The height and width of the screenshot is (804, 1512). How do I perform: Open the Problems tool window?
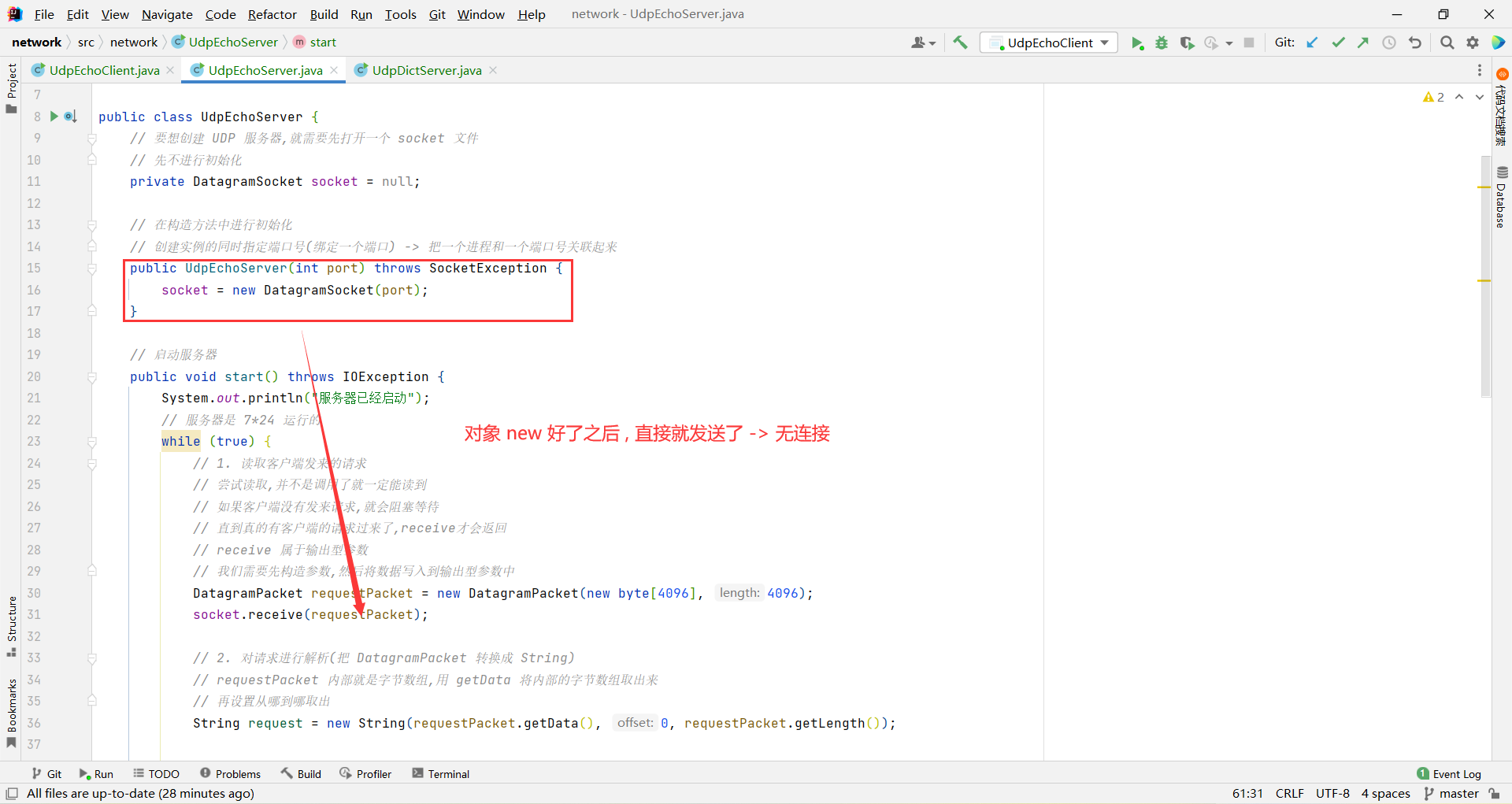(230, 774)
